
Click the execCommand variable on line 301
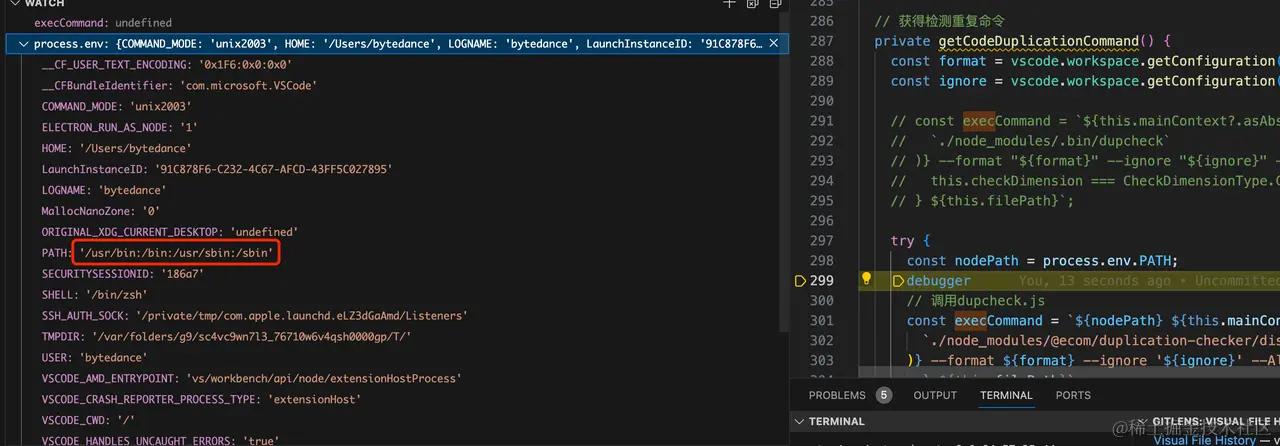pyautogui.click(x=999, y=321)
